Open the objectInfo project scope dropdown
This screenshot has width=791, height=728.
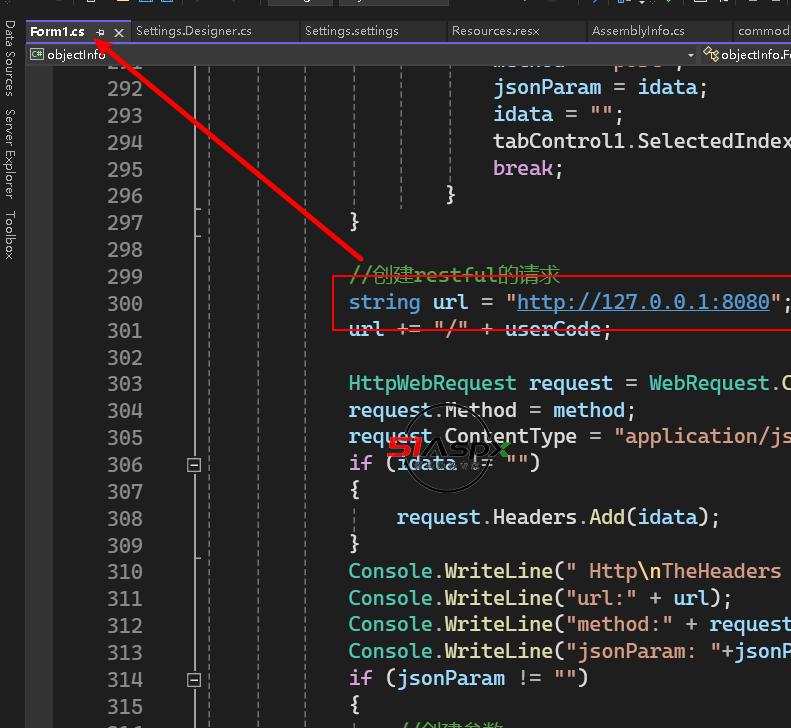point(690,55)
